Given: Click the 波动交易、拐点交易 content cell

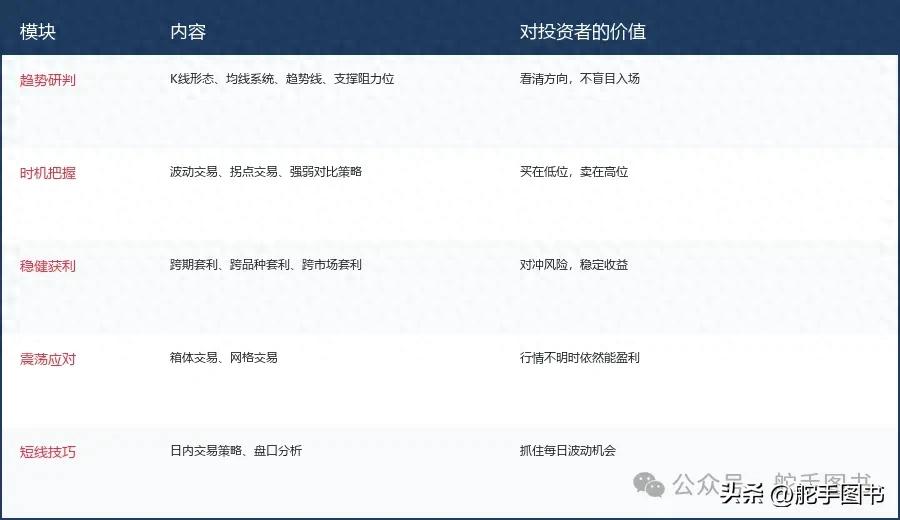Looking at the screenshot, I should pos(266,172).
